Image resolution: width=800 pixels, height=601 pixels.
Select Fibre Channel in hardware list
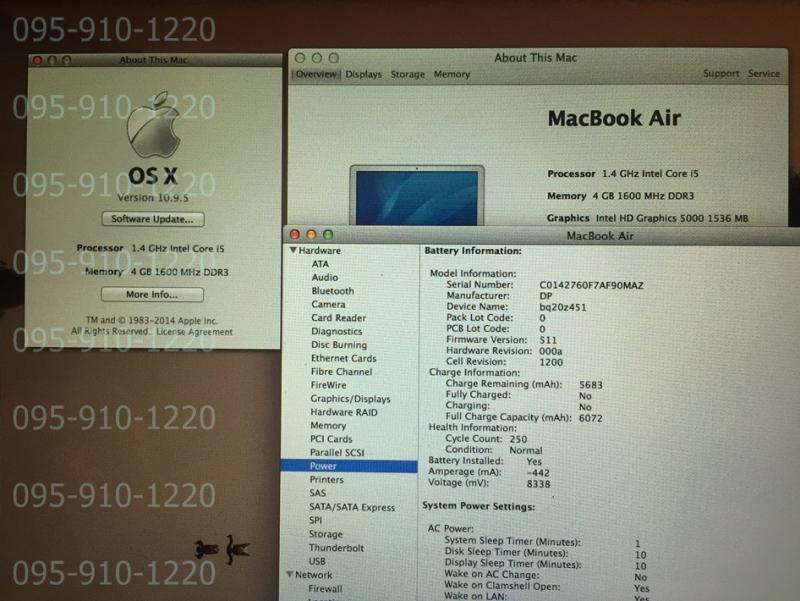click(x=341, y=372)
